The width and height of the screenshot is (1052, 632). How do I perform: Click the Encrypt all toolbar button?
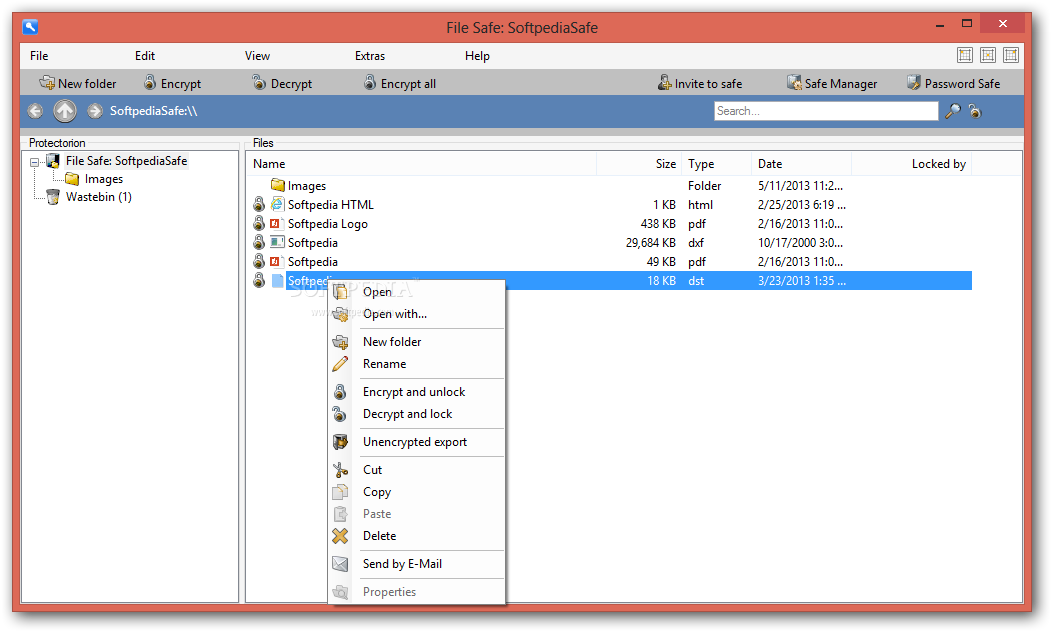pos(400,83)
